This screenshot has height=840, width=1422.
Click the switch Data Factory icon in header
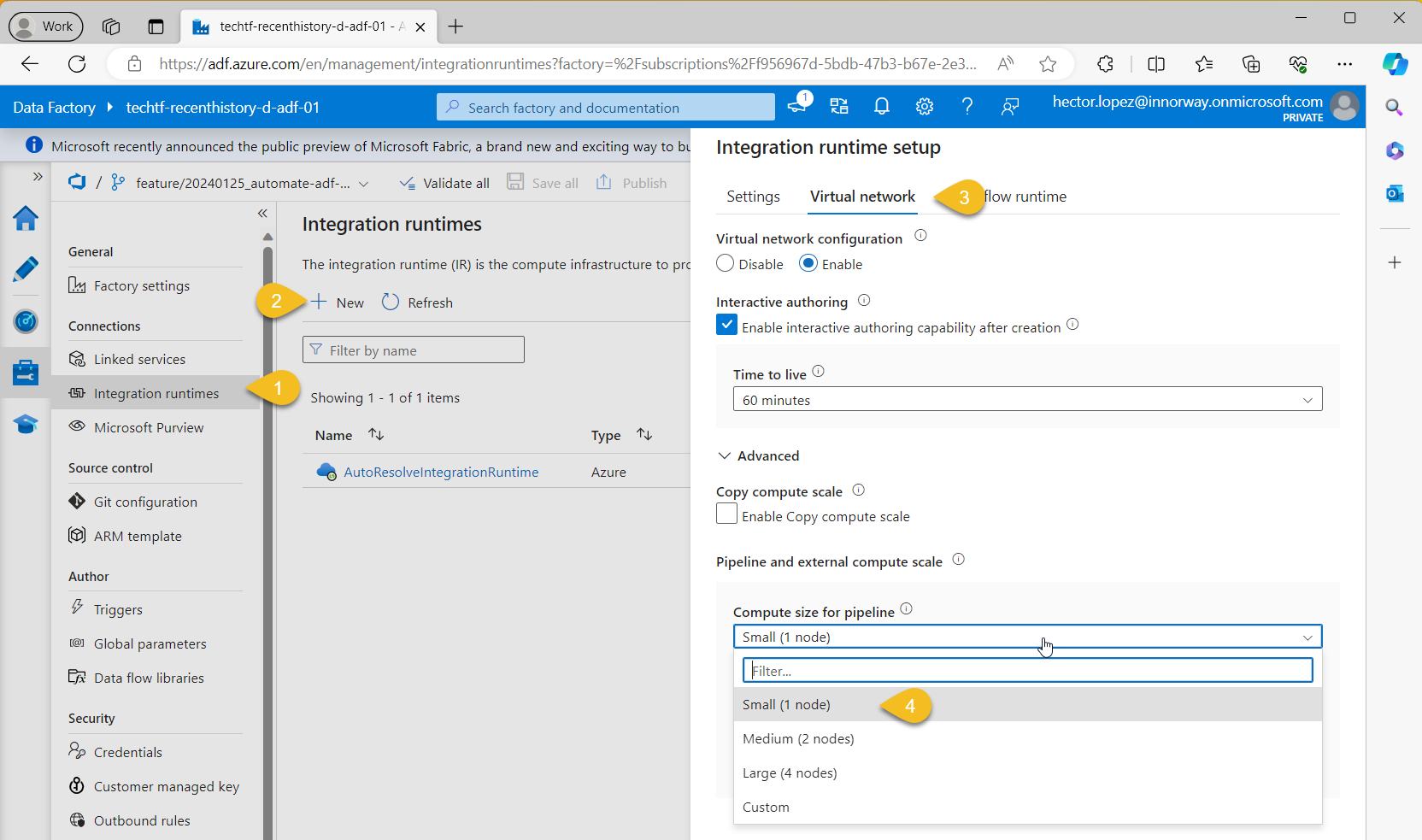pos(839,106)
